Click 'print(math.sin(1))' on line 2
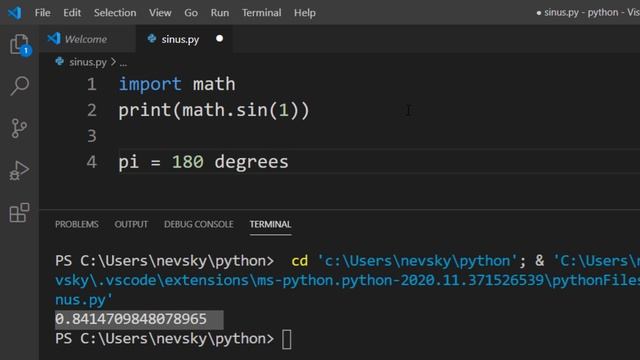This screenshot has height=360, width=640. click(x=214, y=110)
